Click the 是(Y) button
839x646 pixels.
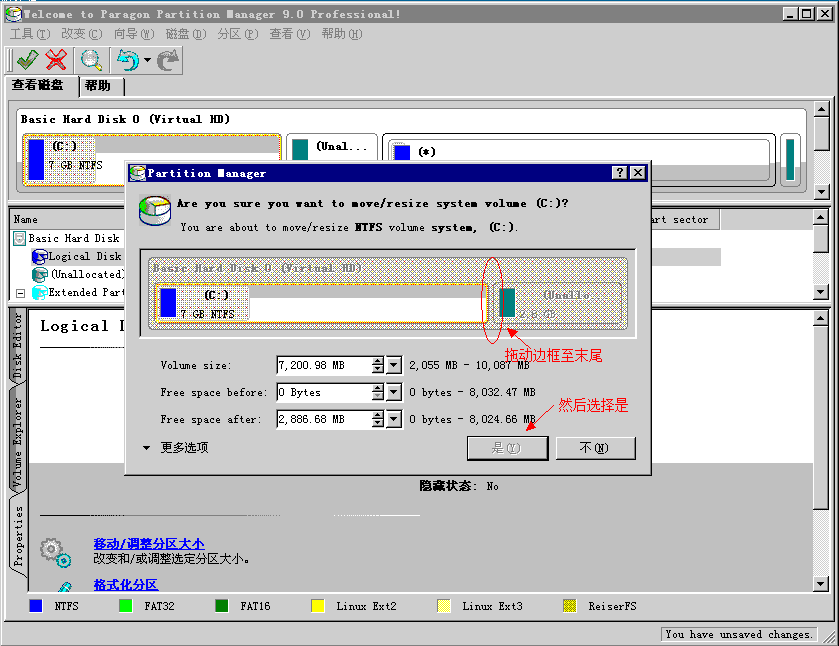(507, 448)
